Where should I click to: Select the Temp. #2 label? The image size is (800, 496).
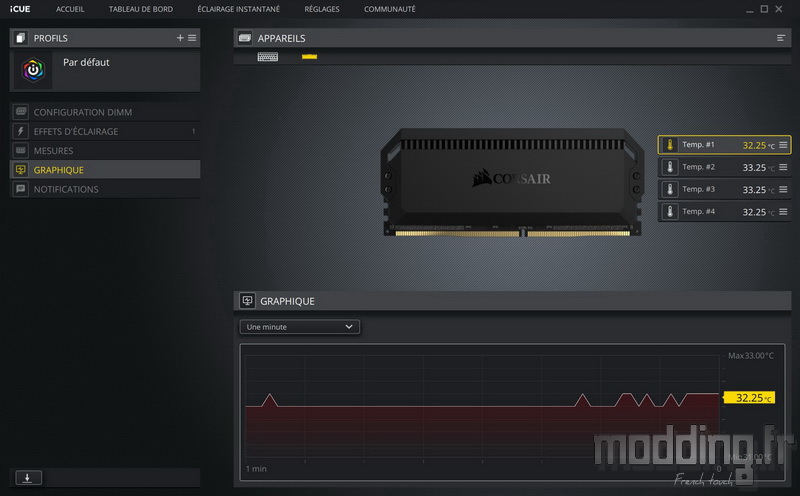(698, 167)
